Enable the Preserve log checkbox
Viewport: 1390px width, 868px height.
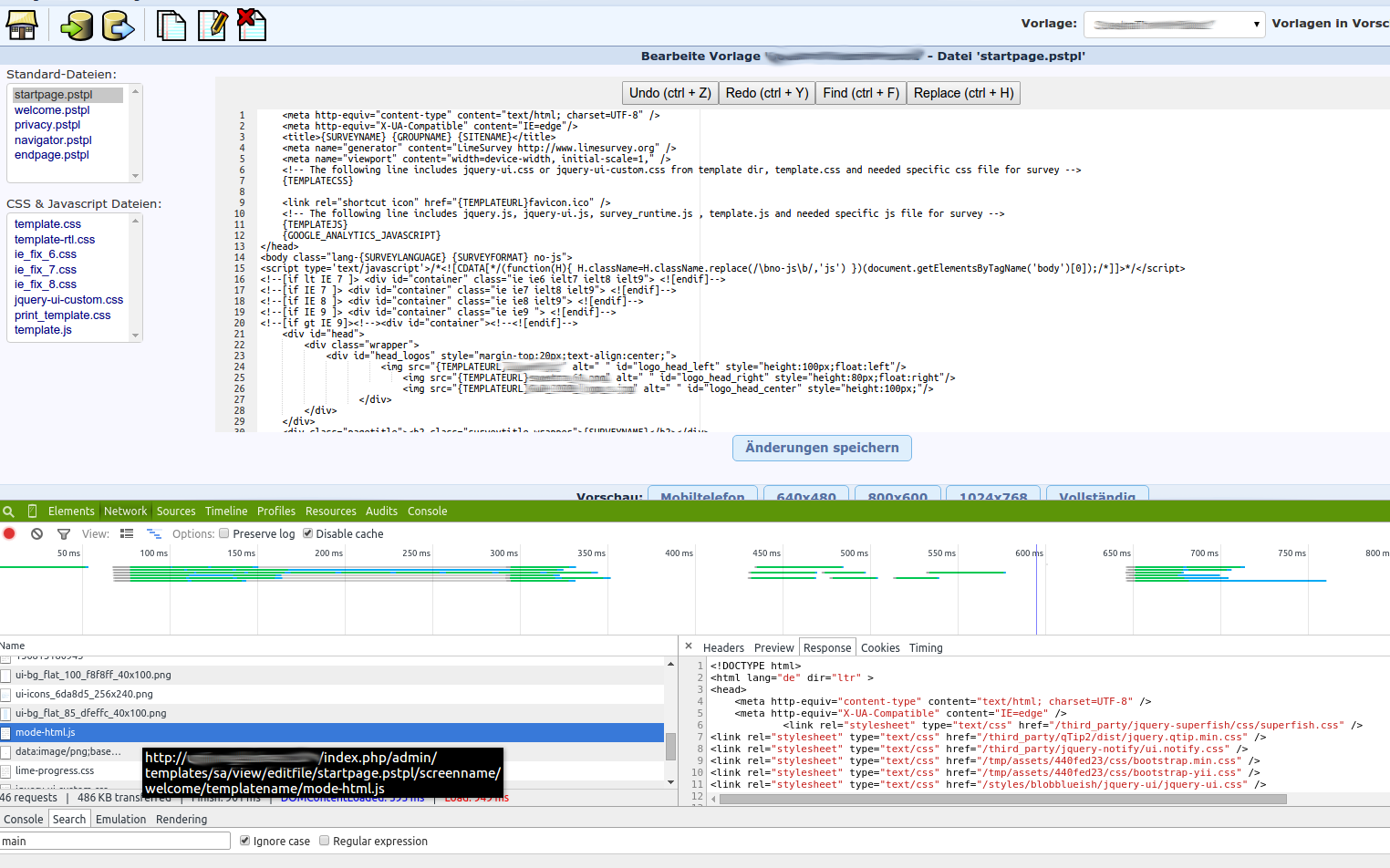(x=224, y=533)
